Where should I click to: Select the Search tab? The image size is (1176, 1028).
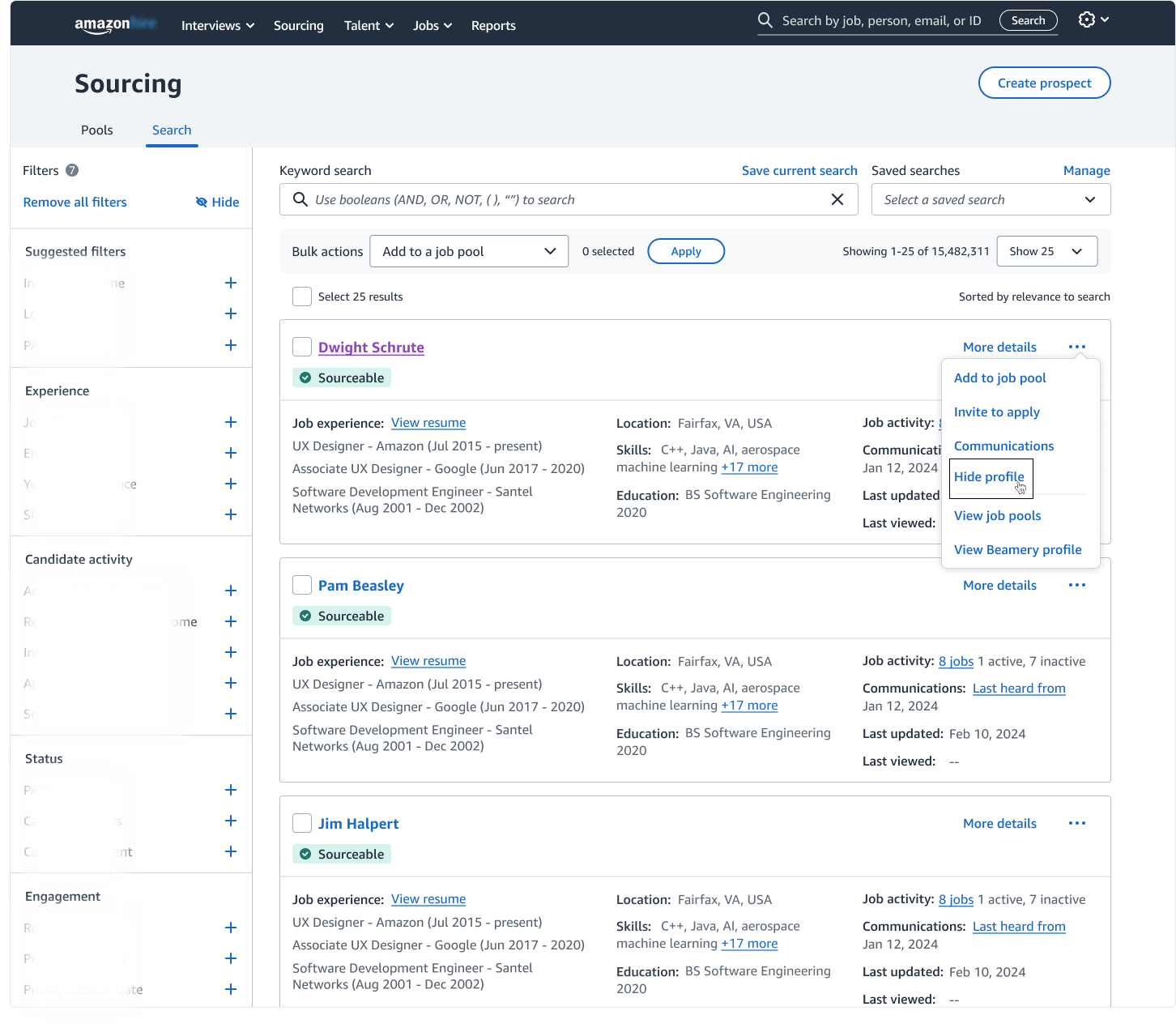tap(172, 130)
